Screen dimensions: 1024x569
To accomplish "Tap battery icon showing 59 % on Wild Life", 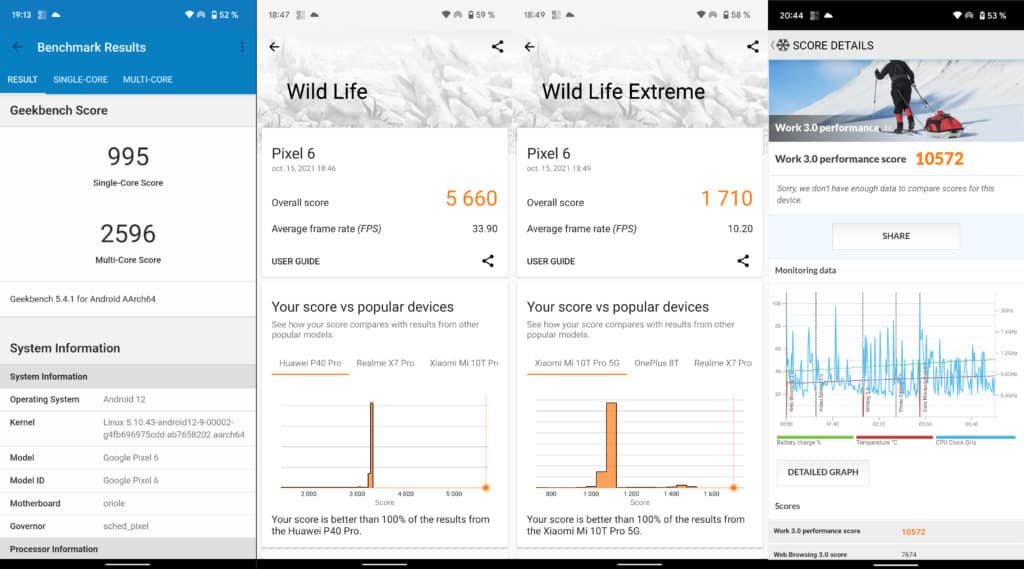I will [x=471, y=14].
